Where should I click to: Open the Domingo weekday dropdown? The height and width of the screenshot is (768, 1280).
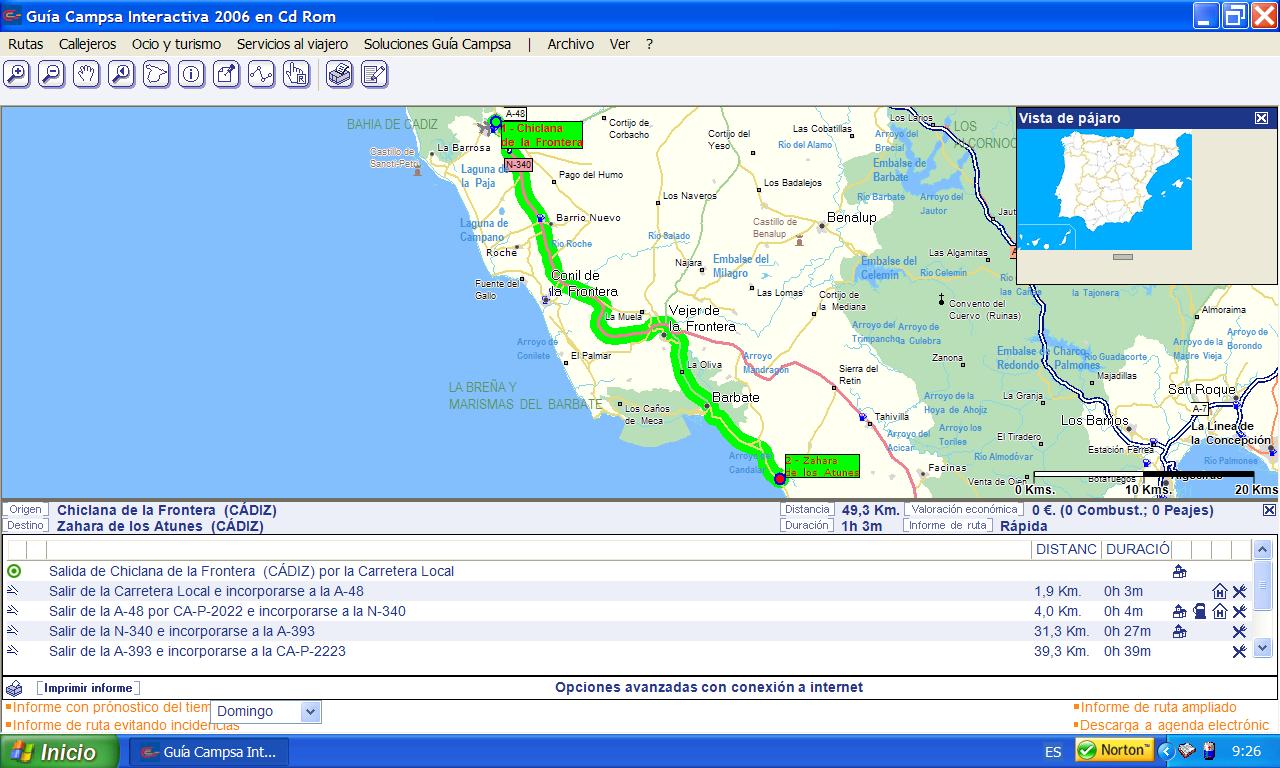pyautogui.click(x=310, y=711)
